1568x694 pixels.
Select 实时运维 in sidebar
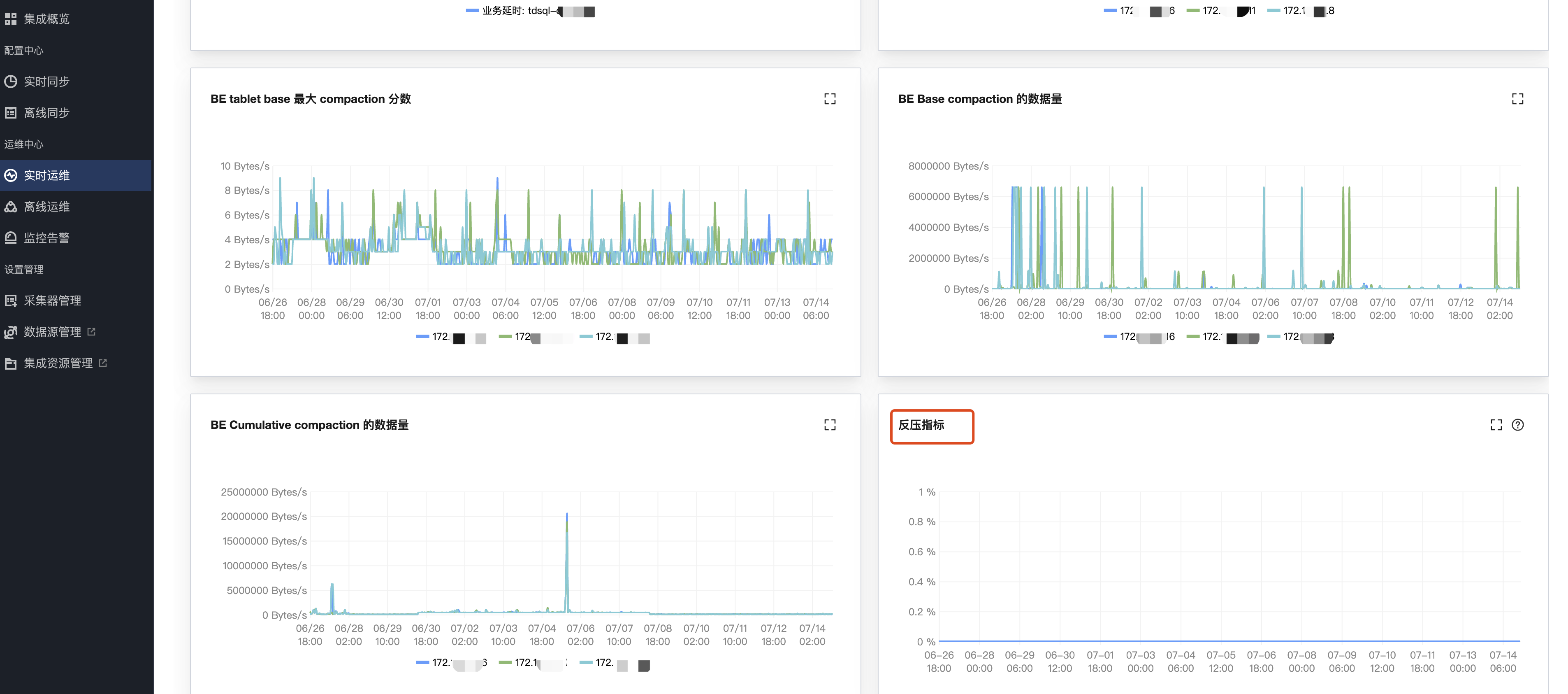point(46,175)
